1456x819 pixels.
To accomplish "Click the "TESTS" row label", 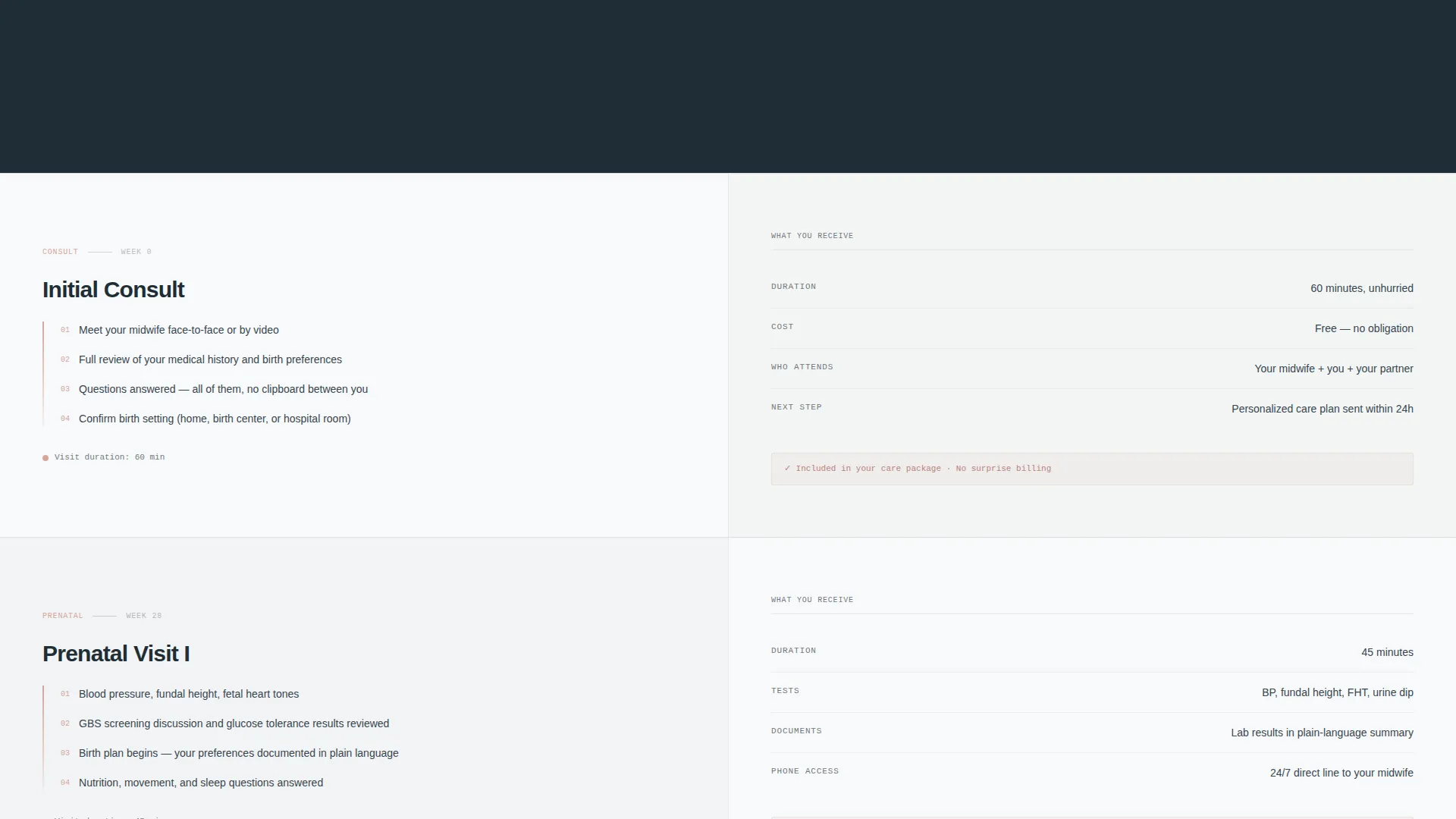I will (785, 691).
